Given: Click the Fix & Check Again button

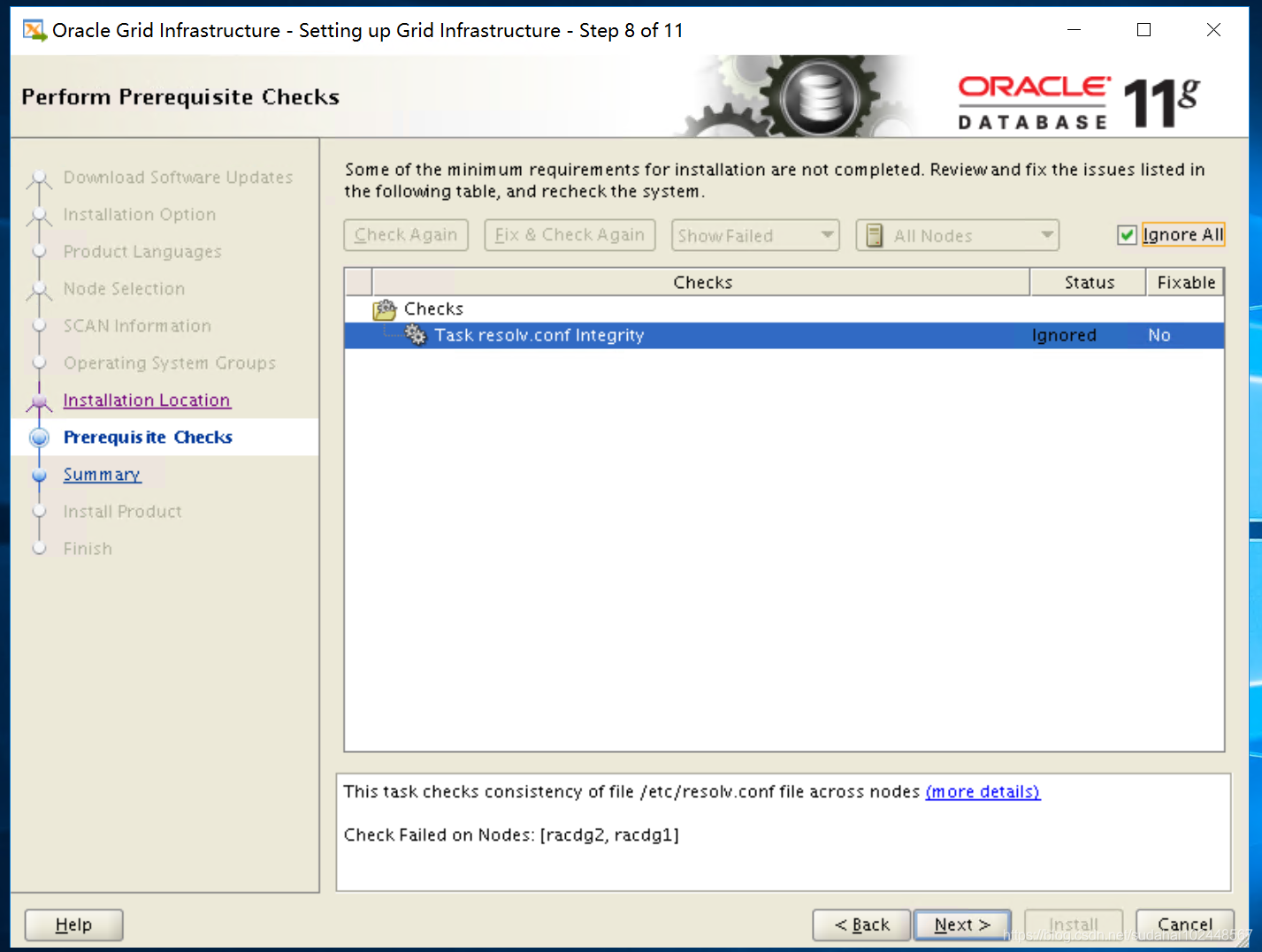Looking at the screenshot, I should 570,235.
